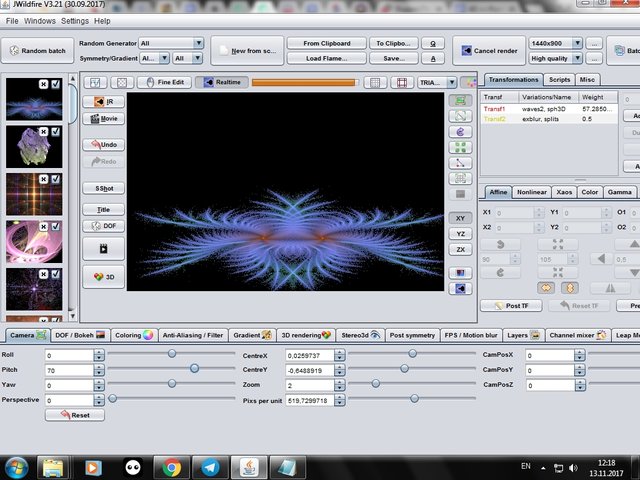This screenshot has width=640, height=480.
Task: Click the interactive renderer IR button
Action: (104, 101)
